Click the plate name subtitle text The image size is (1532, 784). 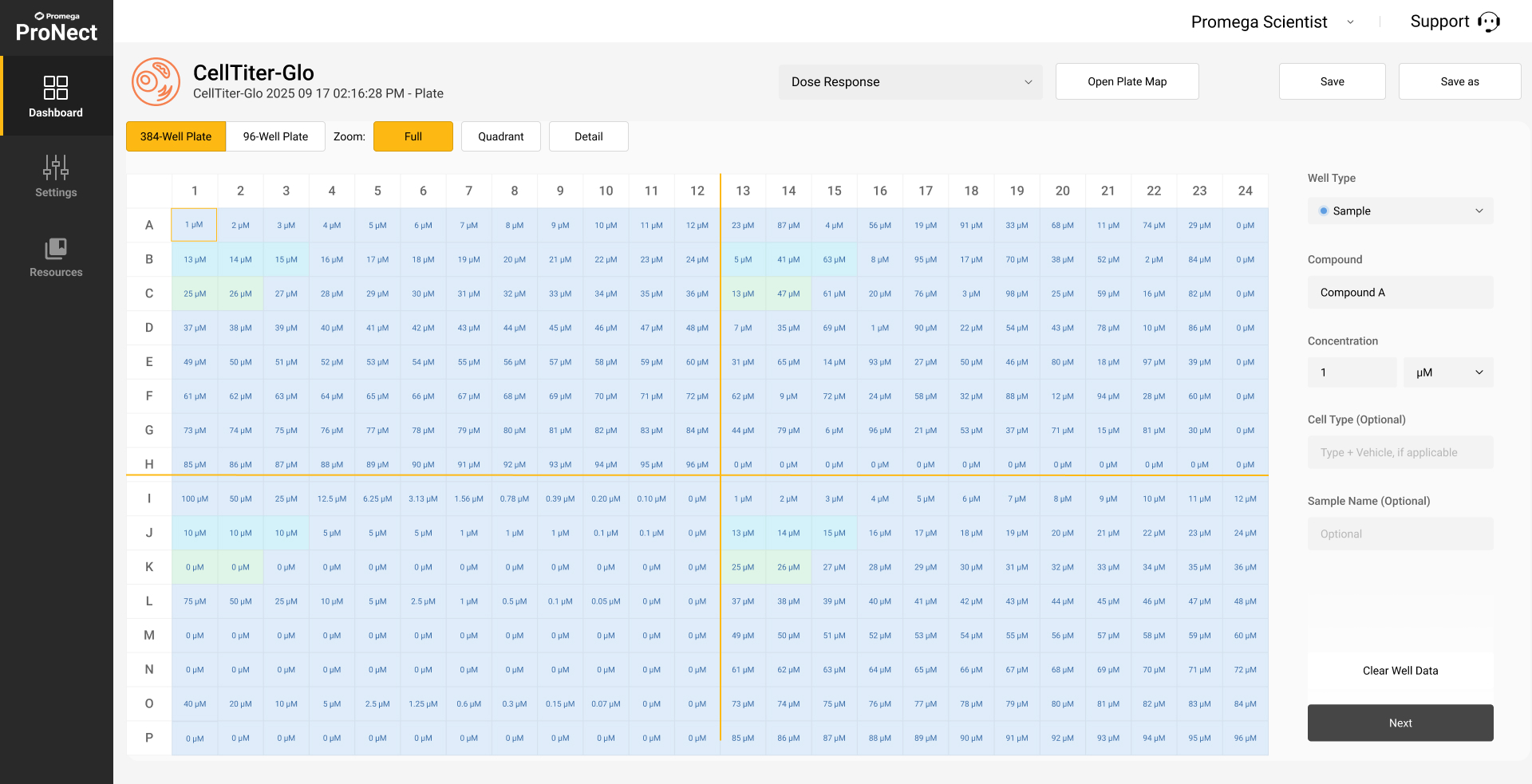click(x=318, y=93)
